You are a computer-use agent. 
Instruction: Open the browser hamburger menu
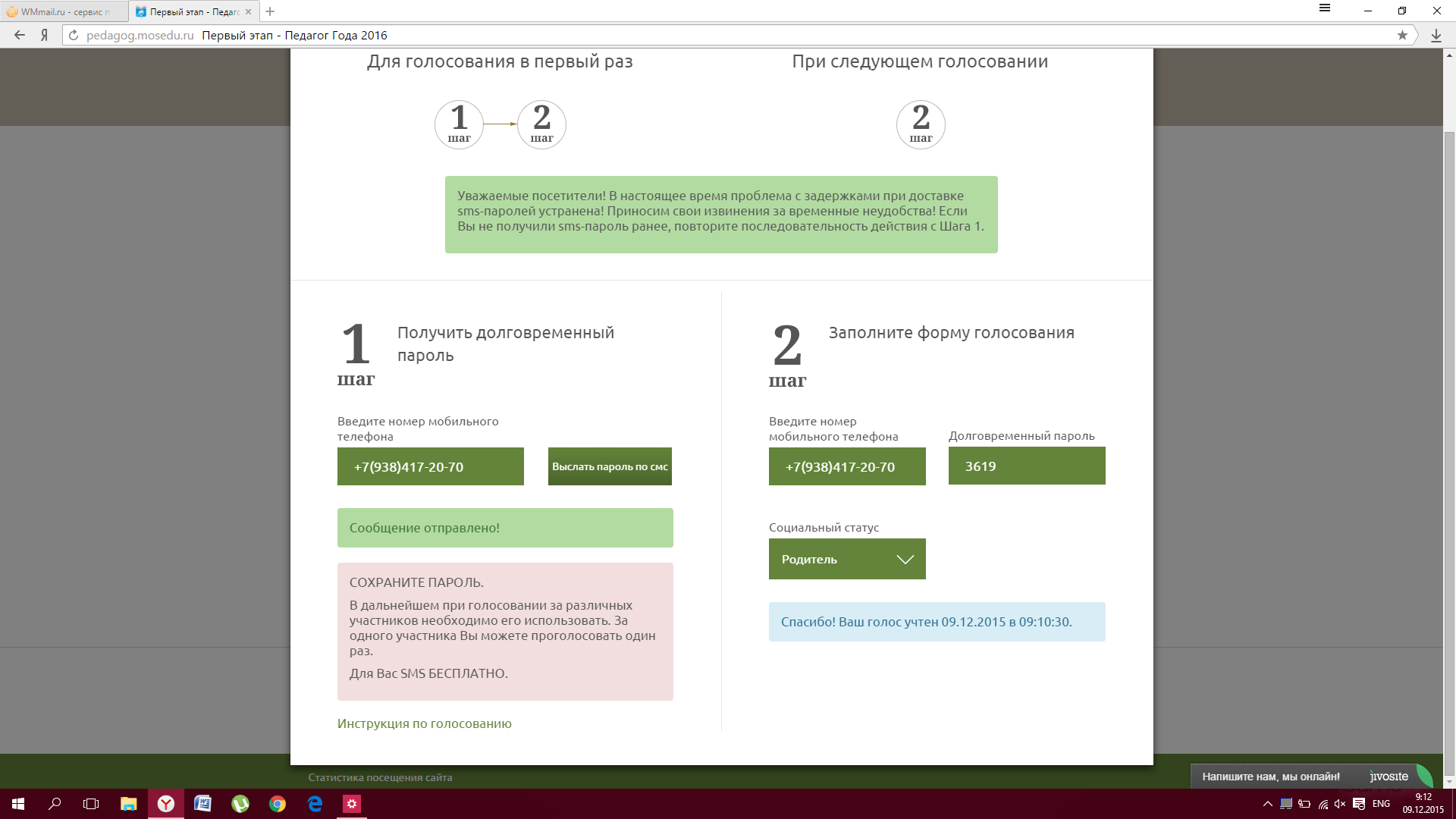coord(1325,8)
